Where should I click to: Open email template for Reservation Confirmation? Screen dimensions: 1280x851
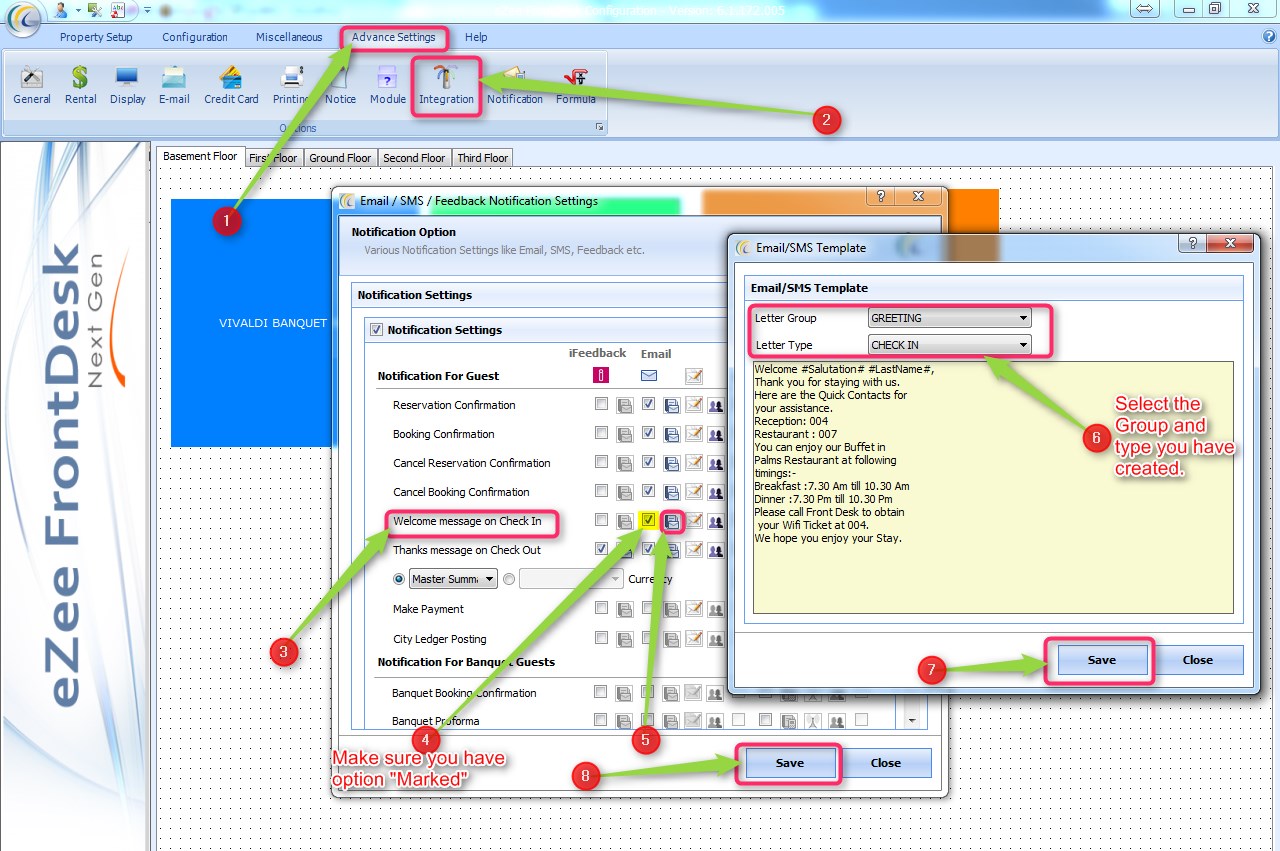(672, 405)
